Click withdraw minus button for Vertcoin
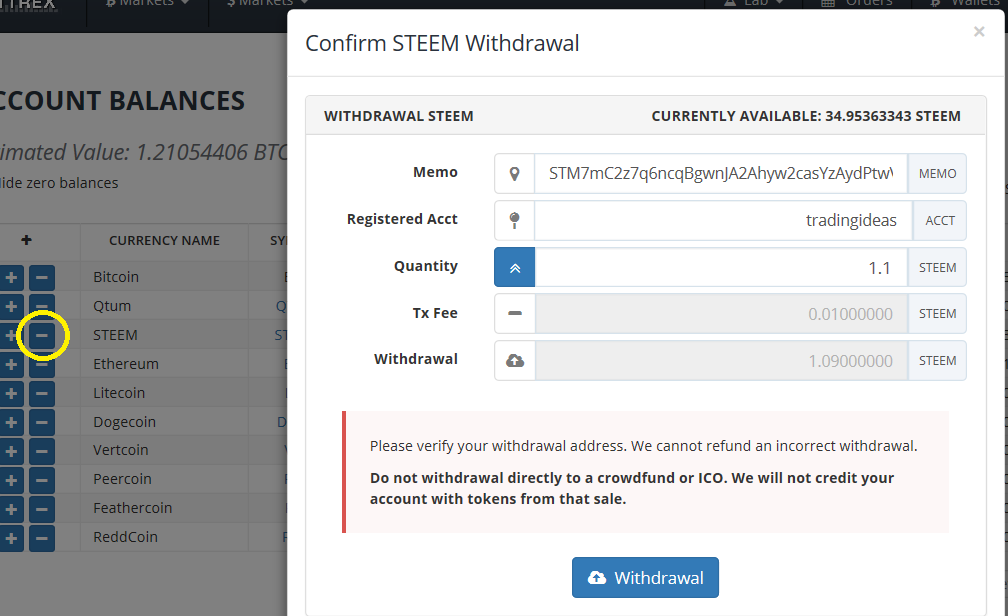 [x=42, y=451]
